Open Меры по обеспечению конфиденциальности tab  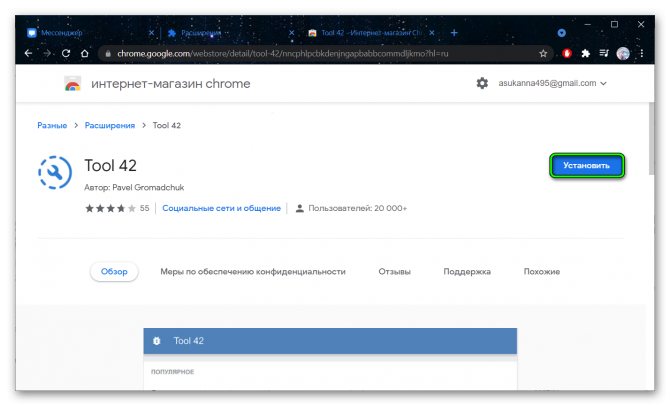coord(253,271)
